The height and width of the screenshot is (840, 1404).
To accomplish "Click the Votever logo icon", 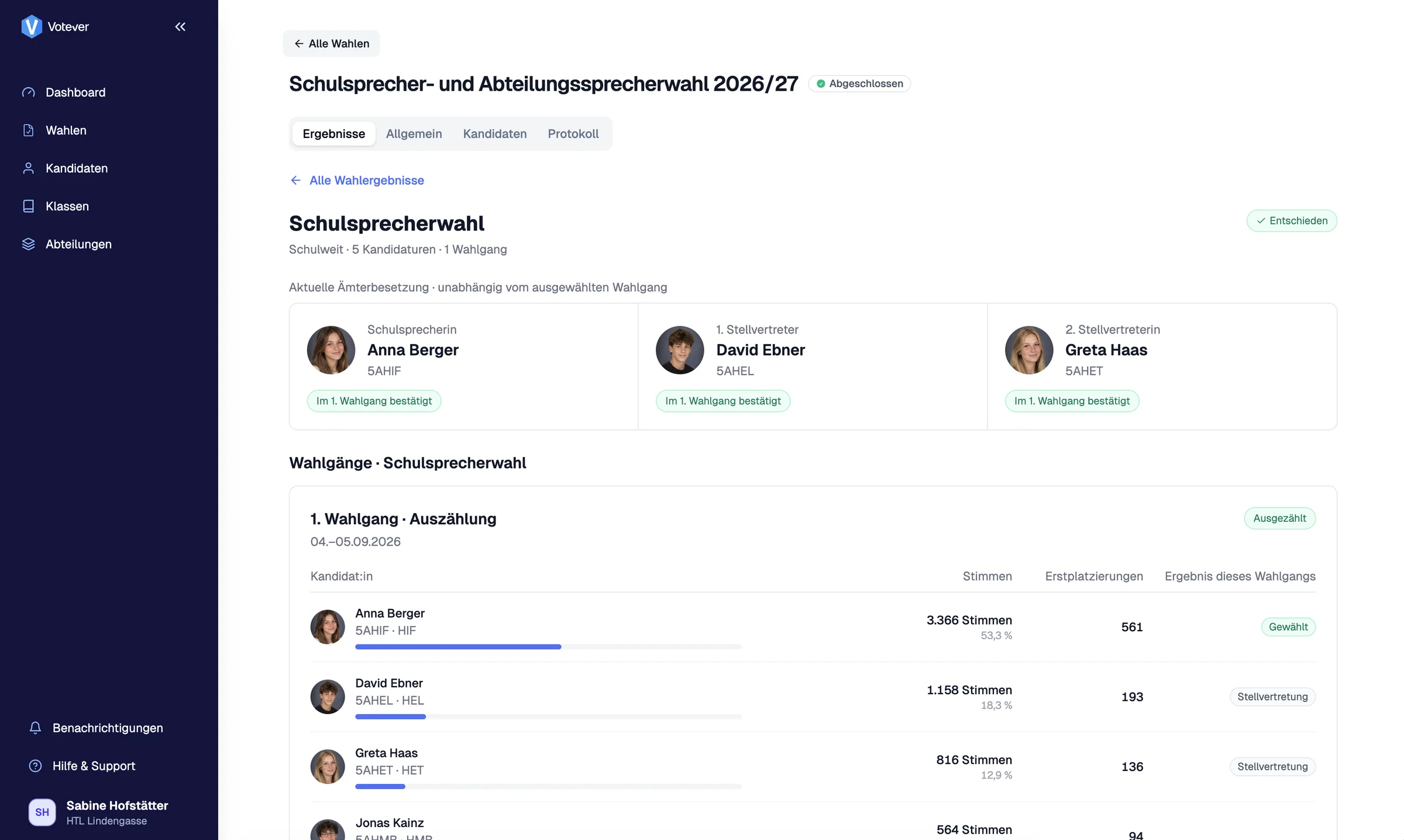I will 32,26.
